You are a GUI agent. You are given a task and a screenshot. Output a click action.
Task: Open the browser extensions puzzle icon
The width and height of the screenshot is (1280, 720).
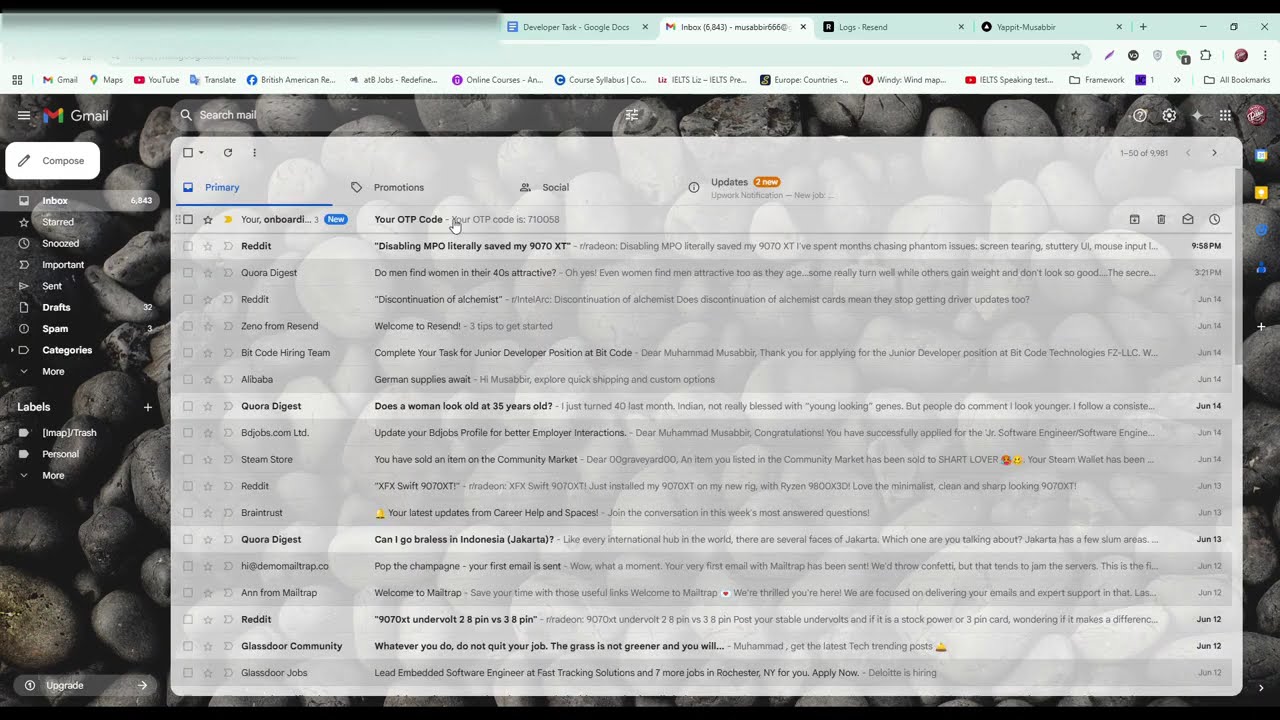coord(1206,55)
